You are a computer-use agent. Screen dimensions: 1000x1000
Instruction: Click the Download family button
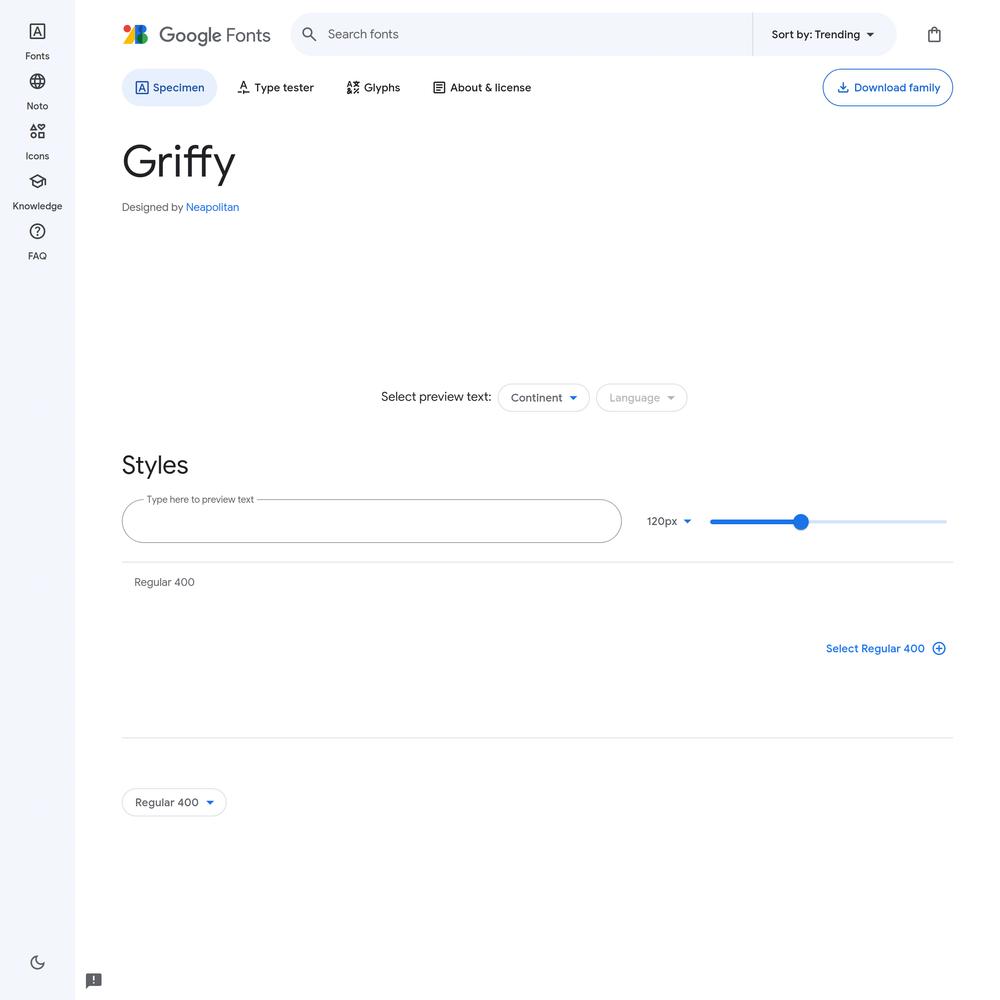[x=888, y=87]
